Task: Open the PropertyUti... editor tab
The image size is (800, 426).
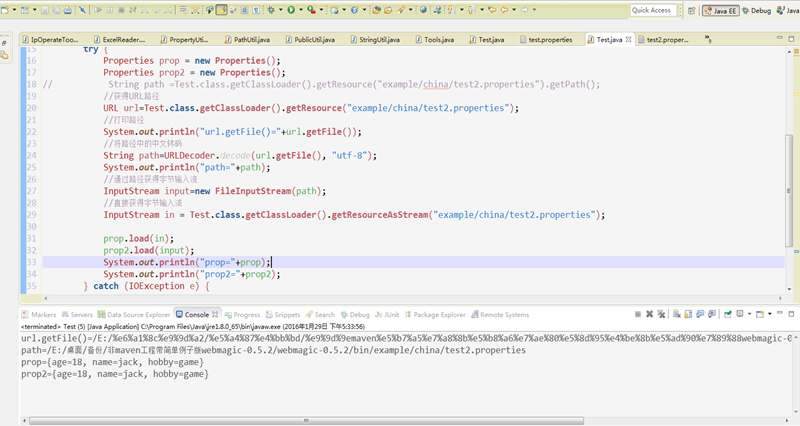Action: tap(184, 39)
